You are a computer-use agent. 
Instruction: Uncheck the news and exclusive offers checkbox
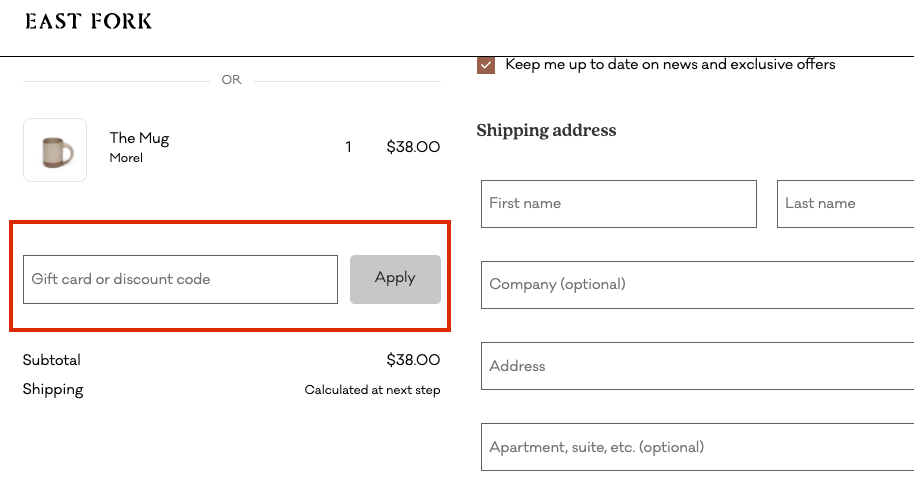[x=486, y=65]
